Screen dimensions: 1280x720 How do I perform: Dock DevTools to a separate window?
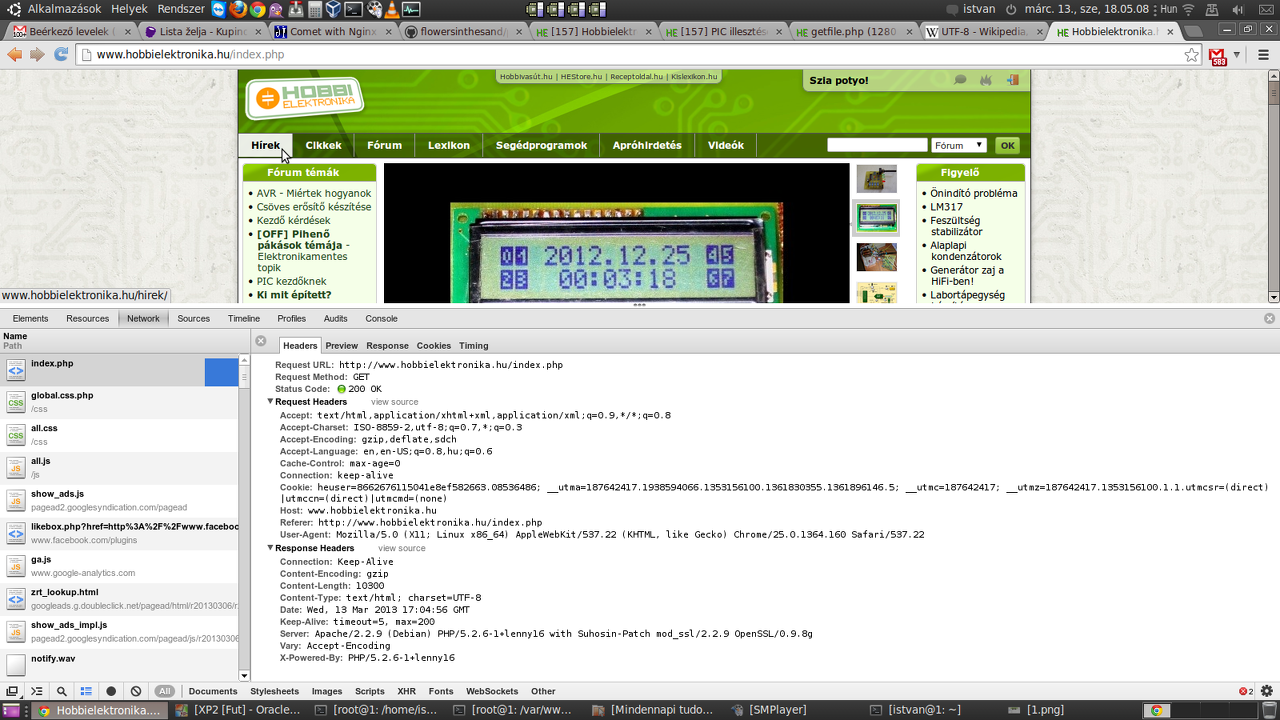tap(12, 691)
